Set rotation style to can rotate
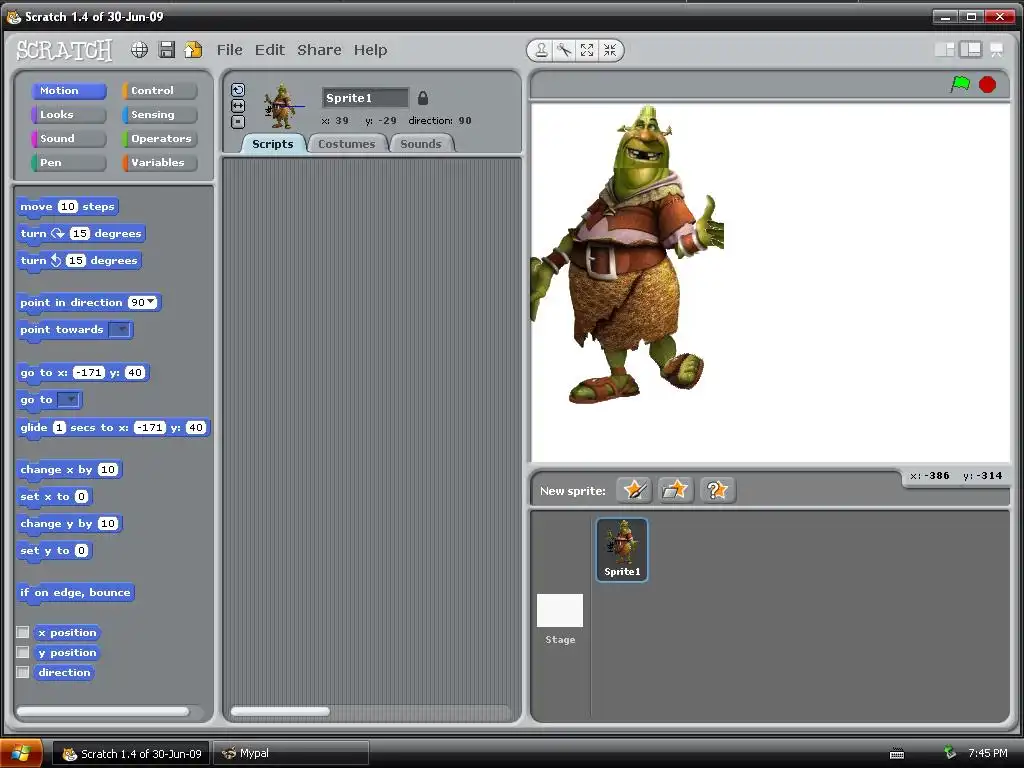The image size is (1024, 768). (x=238, y=90)
